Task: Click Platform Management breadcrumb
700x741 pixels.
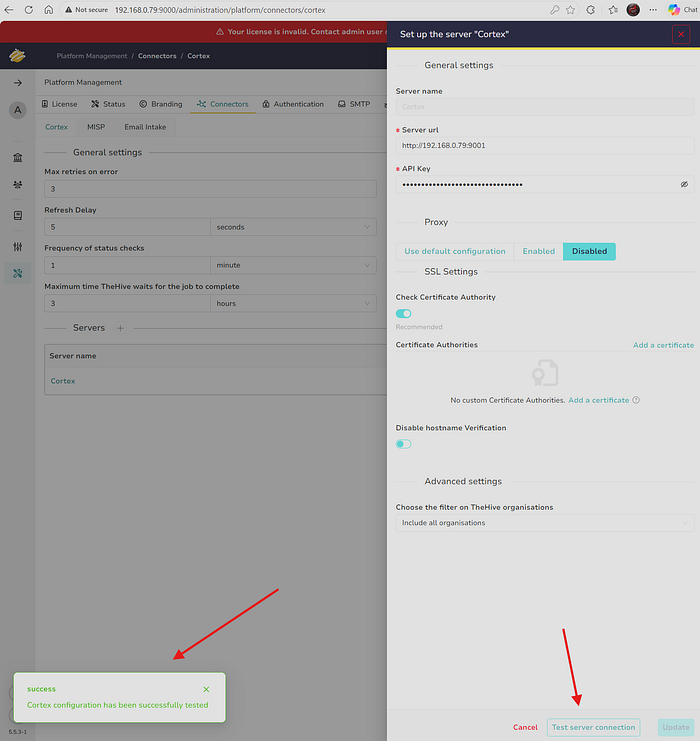Action: point(92,56)
